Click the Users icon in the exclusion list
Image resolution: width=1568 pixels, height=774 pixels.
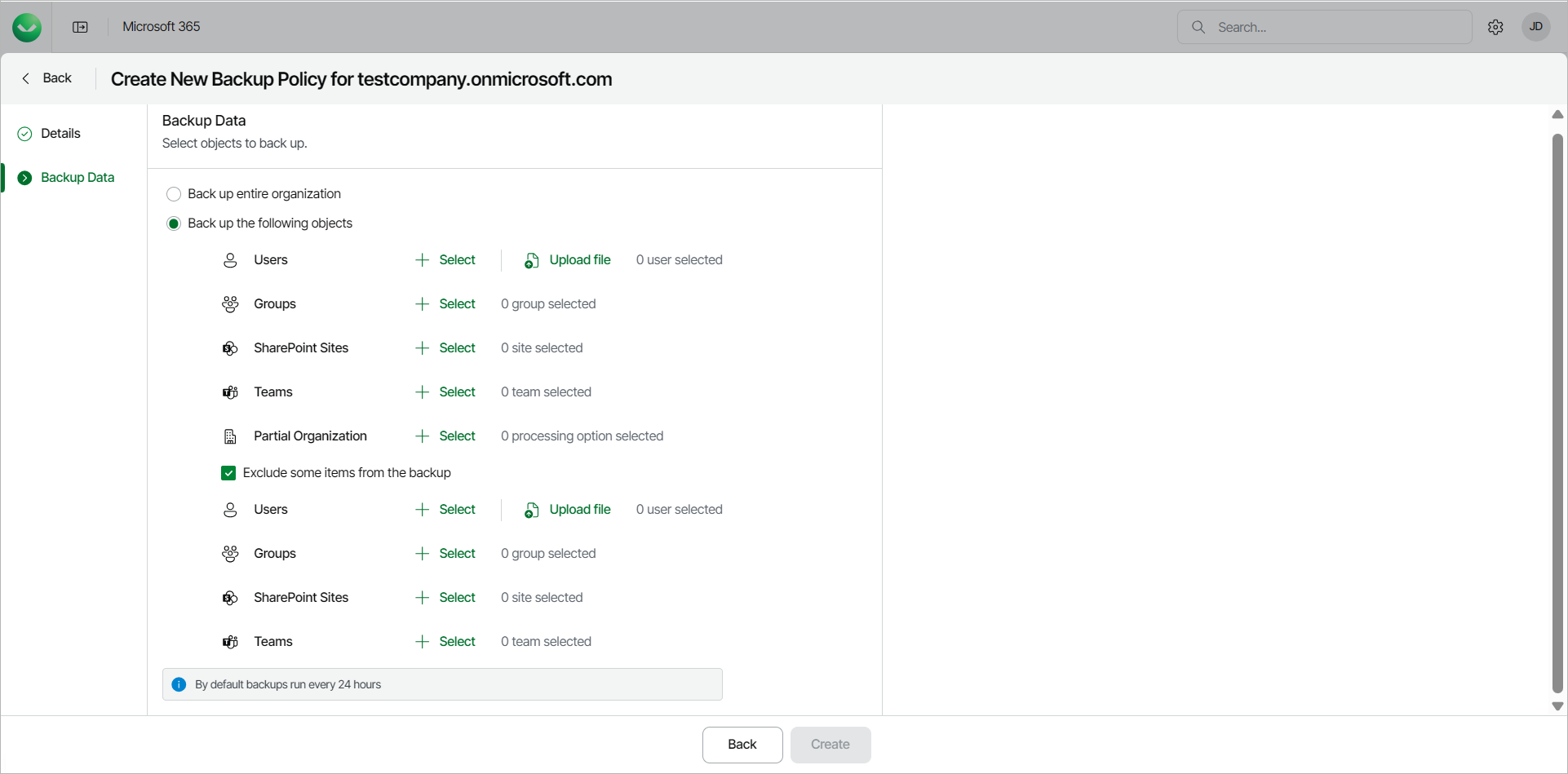tap(230, 510)
